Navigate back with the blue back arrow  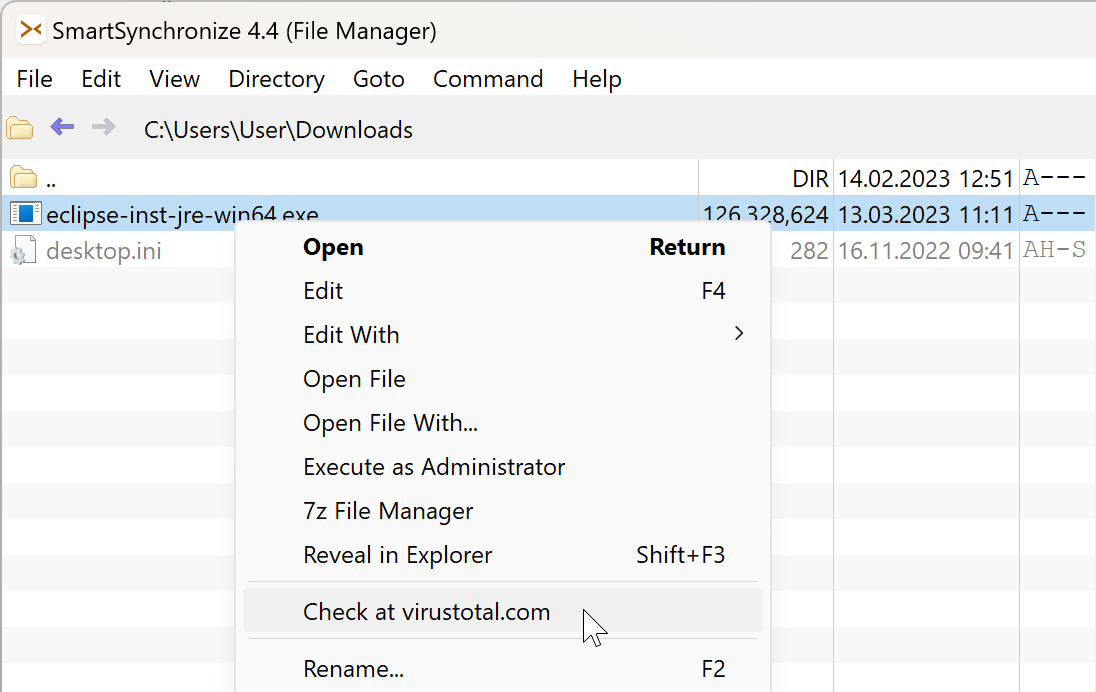coord(61,128)
